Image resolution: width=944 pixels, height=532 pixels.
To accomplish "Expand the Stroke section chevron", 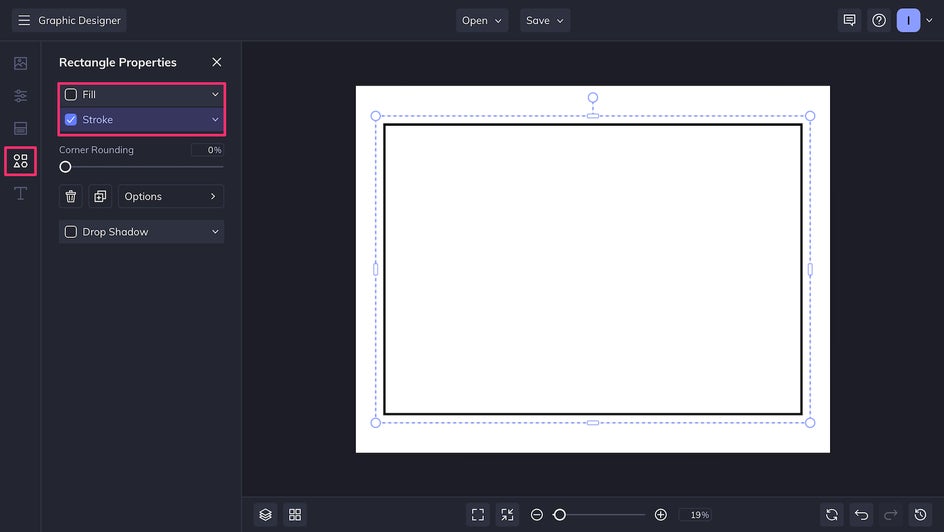I will point(215,120).
